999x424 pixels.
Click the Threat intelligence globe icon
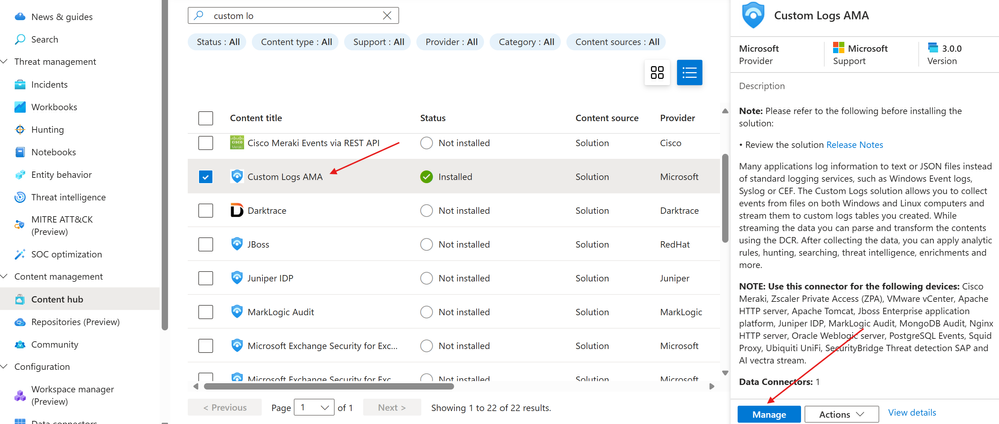click(x=20, y=198)
